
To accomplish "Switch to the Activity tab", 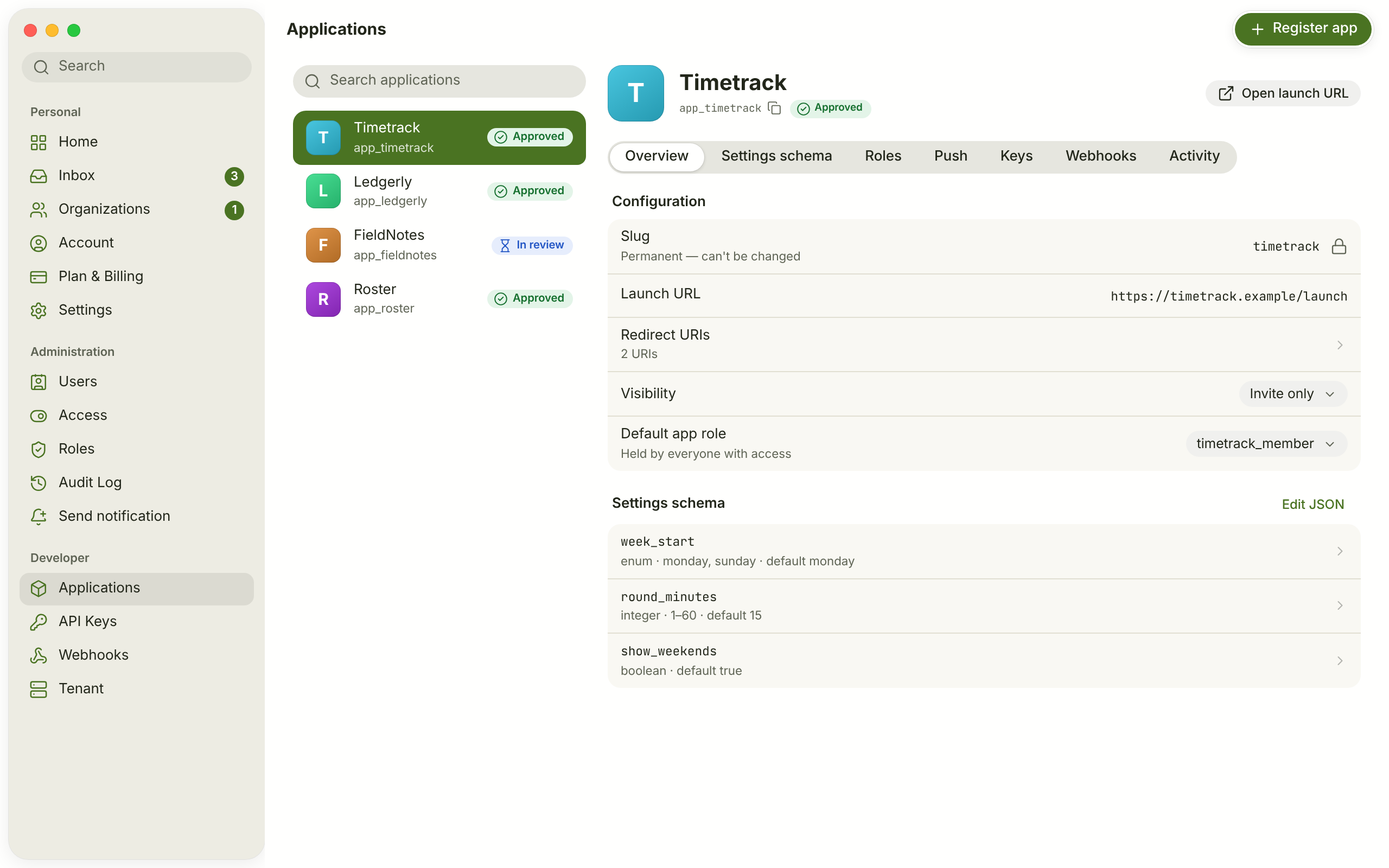I will pos(1194,156).
